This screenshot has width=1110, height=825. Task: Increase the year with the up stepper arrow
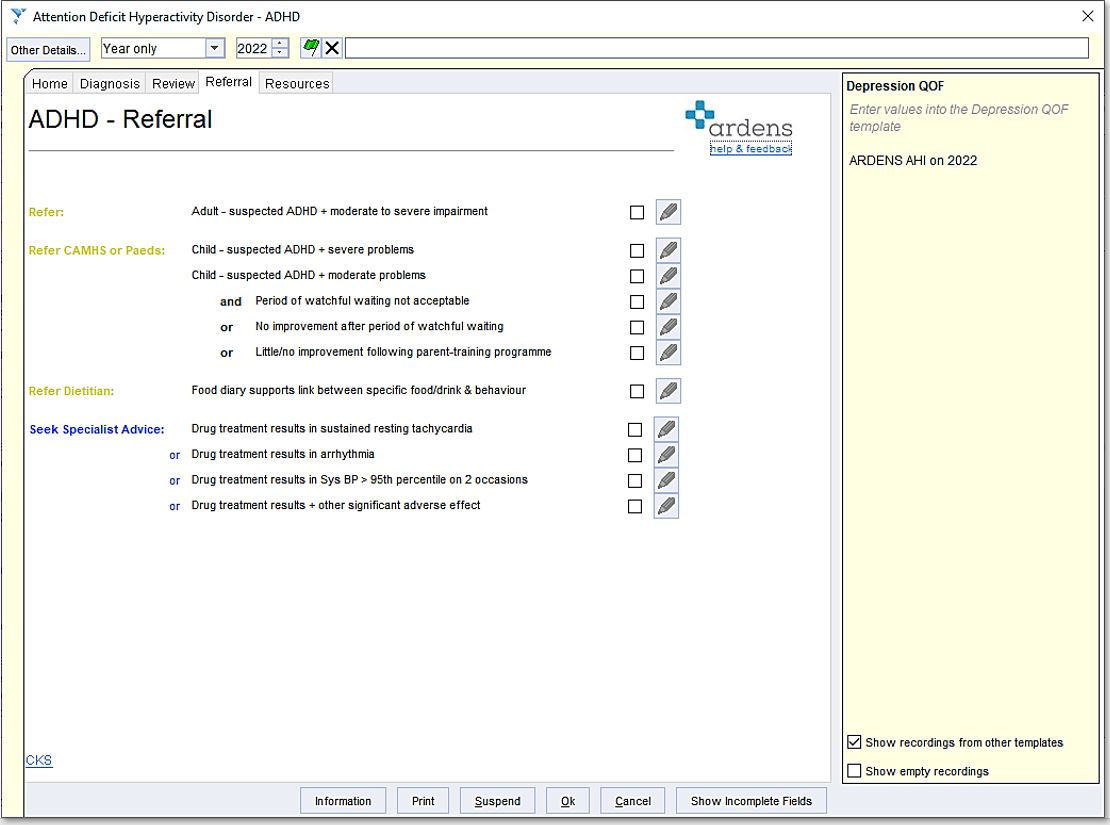pos(280,43)
